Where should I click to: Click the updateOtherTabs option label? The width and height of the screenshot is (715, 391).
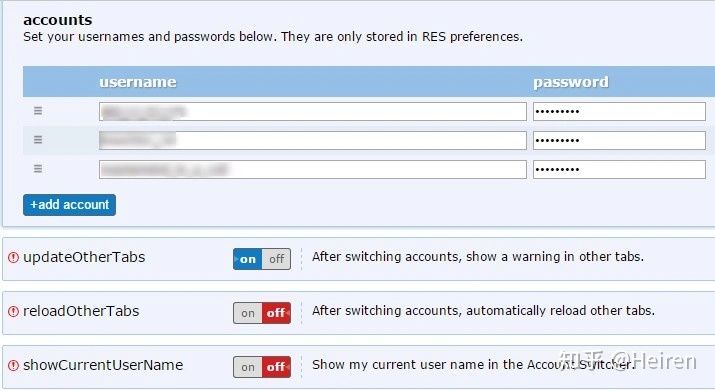[84, 257]
